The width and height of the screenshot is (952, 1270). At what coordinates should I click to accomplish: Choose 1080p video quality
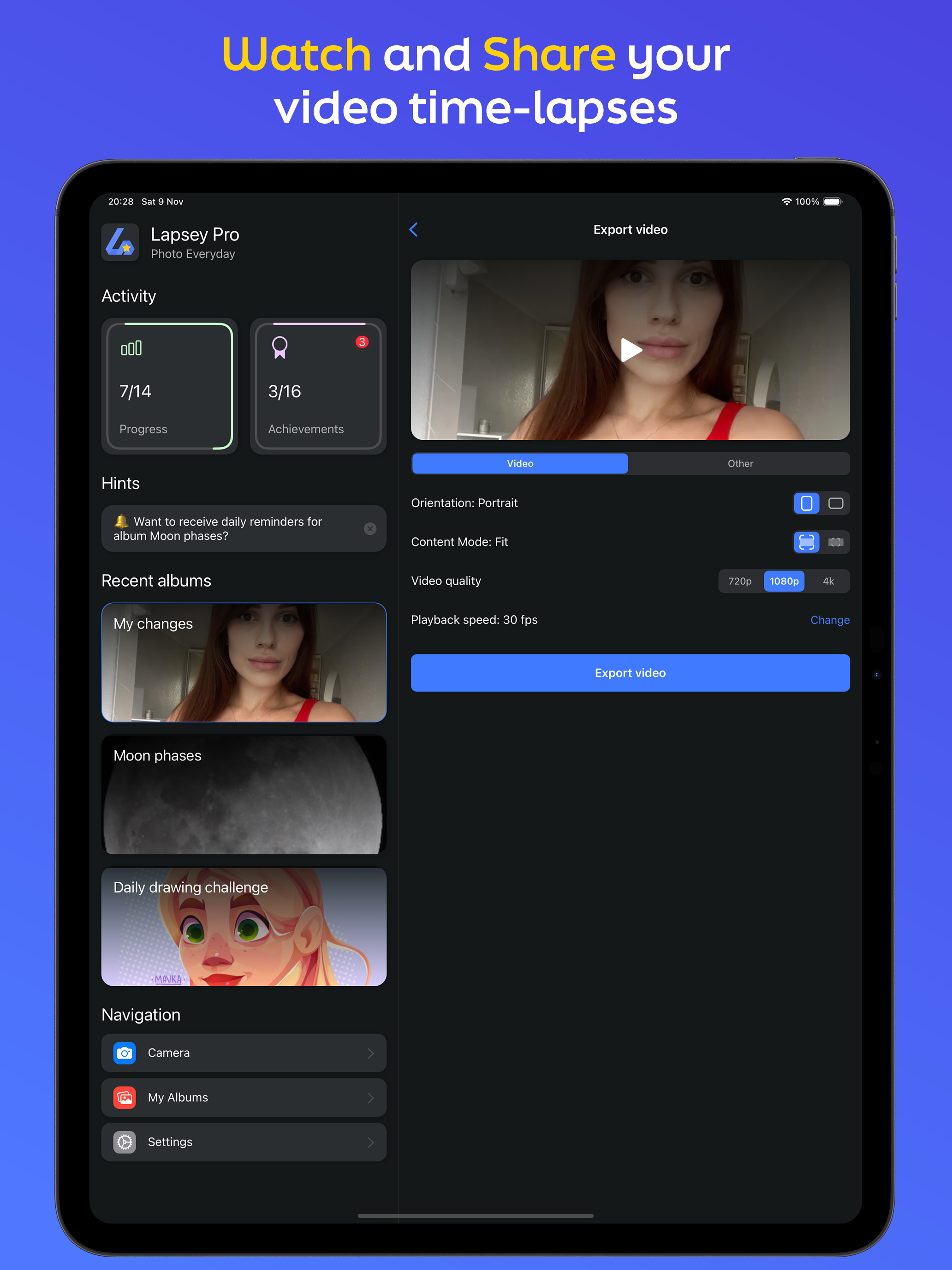point(784,581)
